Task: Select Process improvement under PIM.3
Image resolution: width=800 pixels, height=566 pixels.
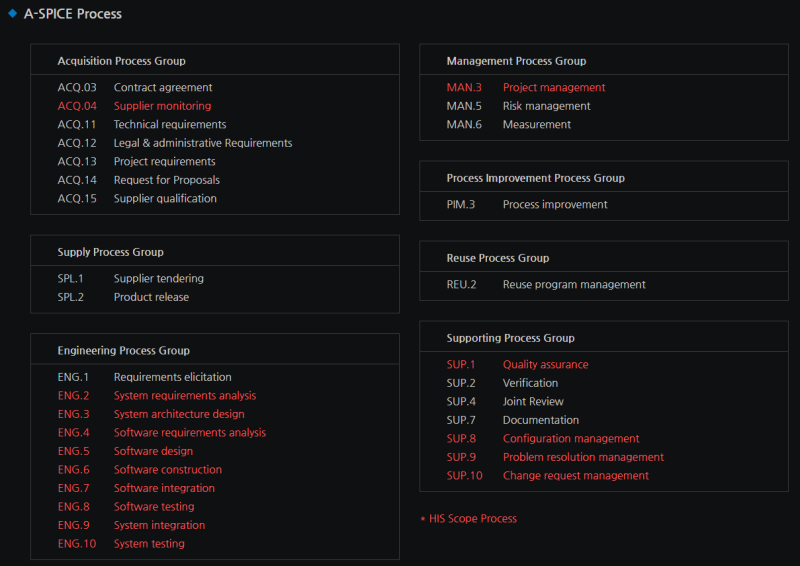Action: (x=554, y=205)
